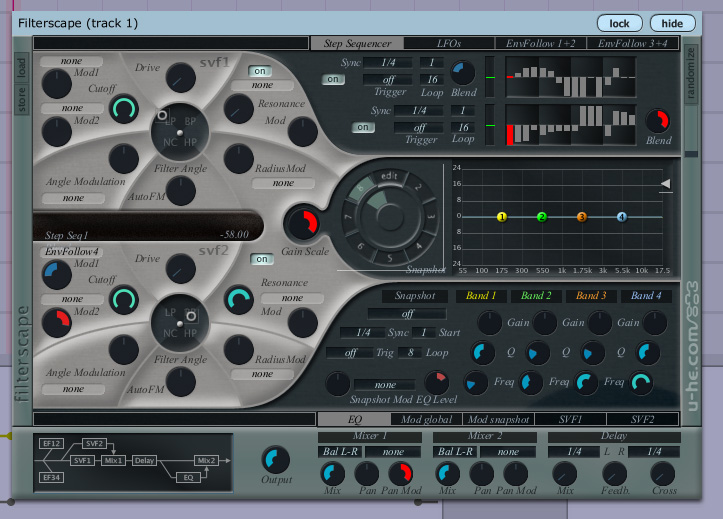Toggle second step sequencer on switch
The height and width of the screenshot is (519, 723).
click(363, 127)
